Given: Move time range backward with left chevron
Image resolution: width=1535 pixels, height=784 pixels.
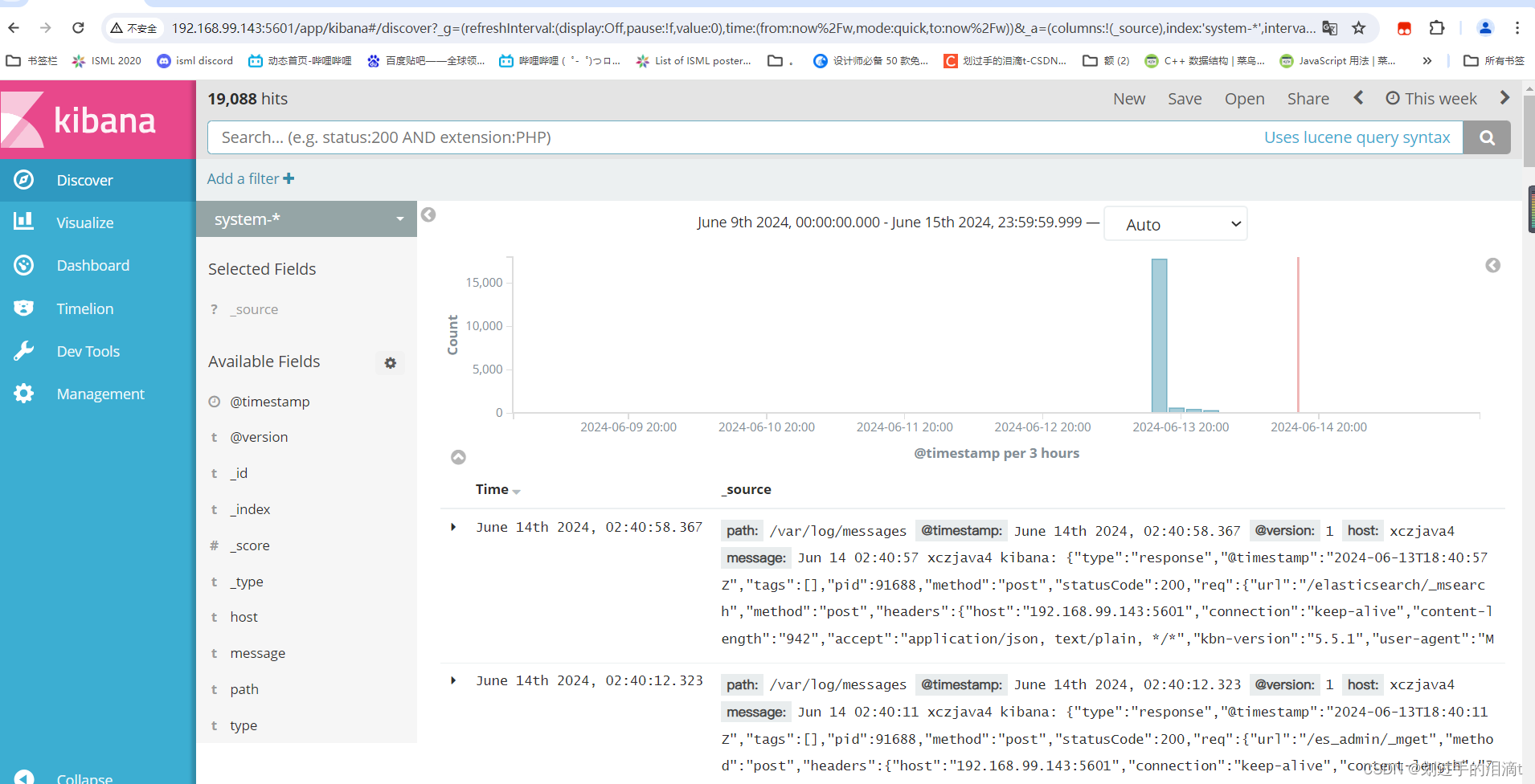Looking at the screenshot, I should (x=1358, y=97).
